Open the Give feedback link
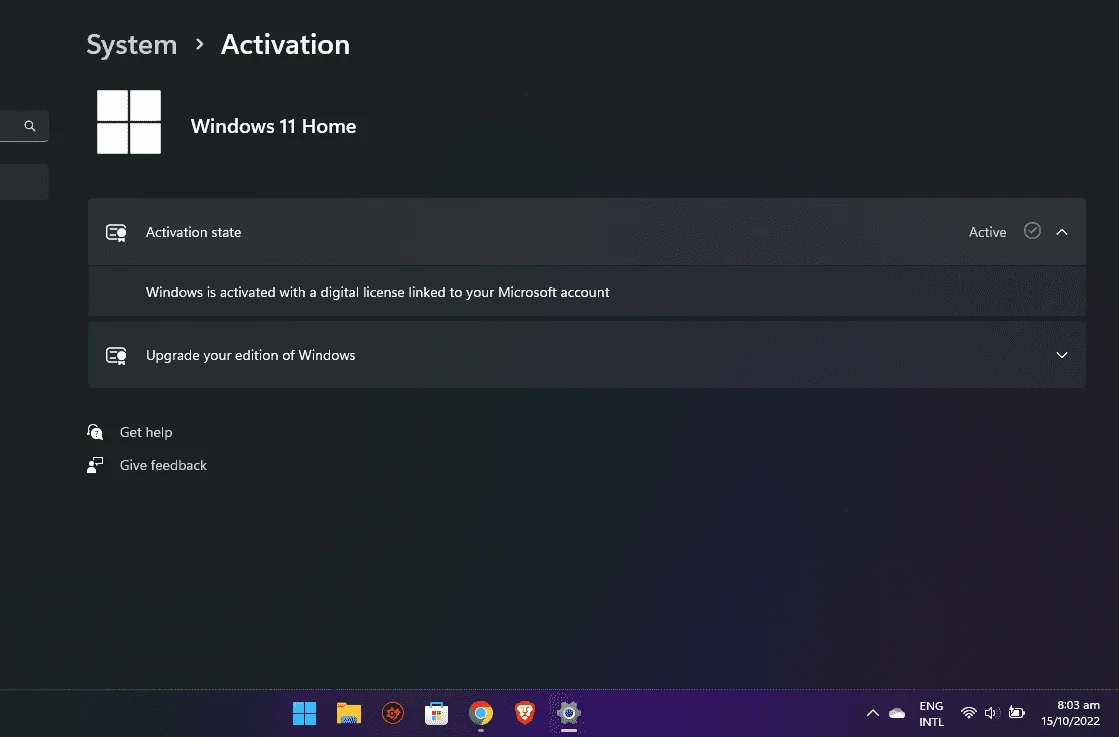The width and height of the screenshot is (1119, 737). tap(163, 465)
